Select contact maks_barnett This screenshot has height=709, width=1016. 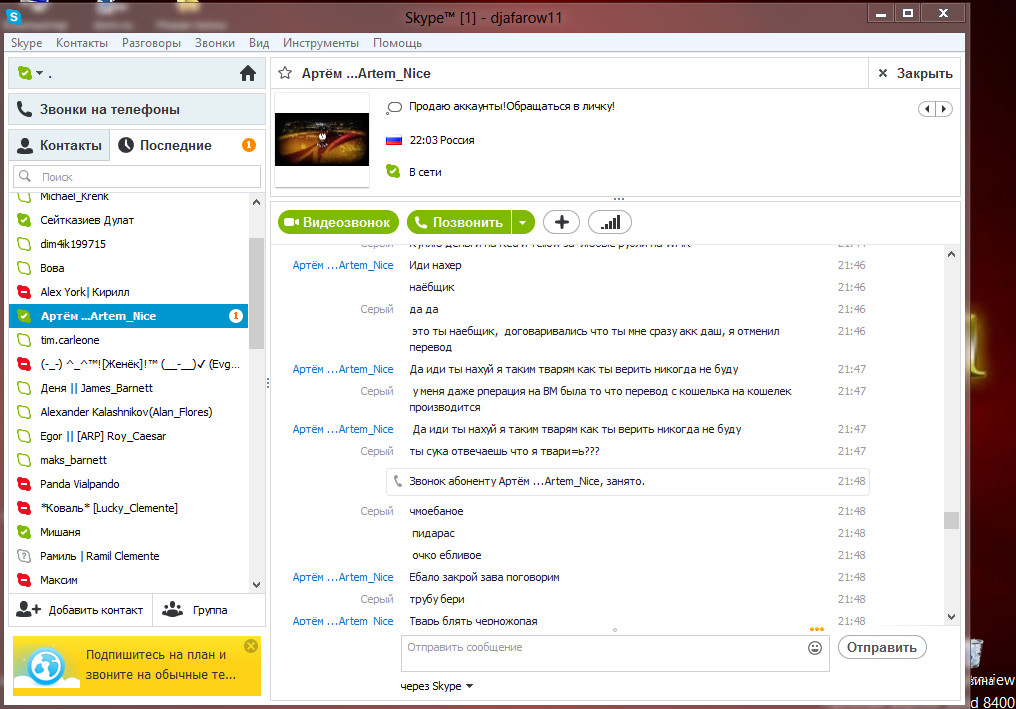128,460
